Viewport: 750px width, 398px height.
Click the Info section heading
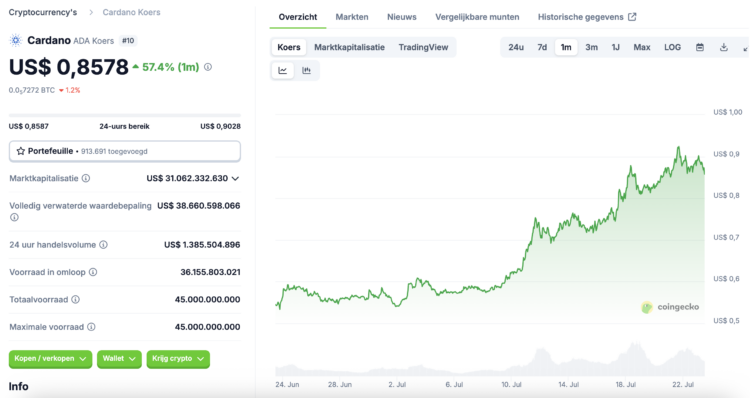click(18, 386)
